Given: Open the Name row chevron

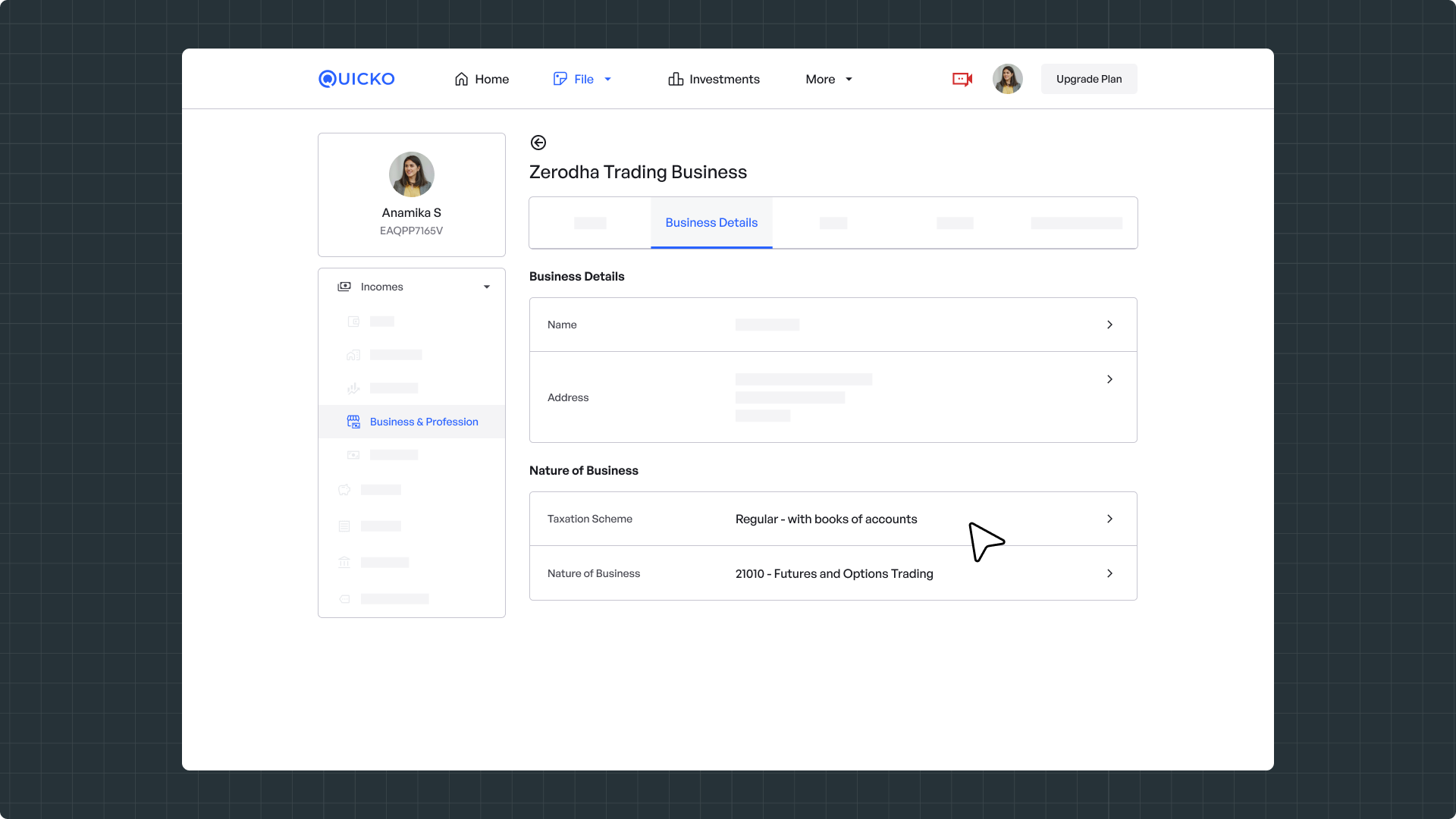Looking at the screenshot, I should point(1109,325).
